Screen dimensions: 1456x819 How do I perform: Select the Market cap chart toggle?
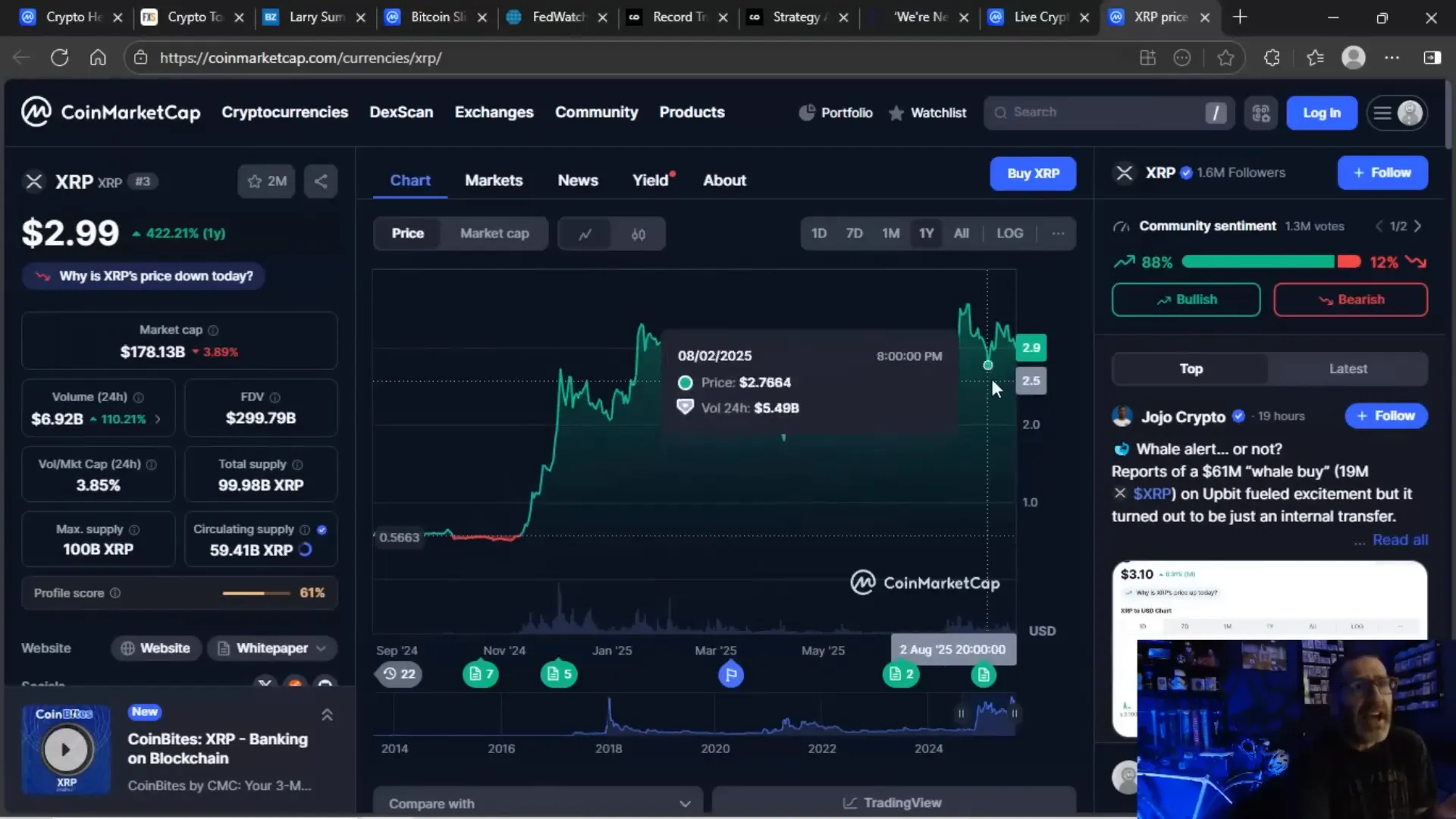click(x=494, y=234)
